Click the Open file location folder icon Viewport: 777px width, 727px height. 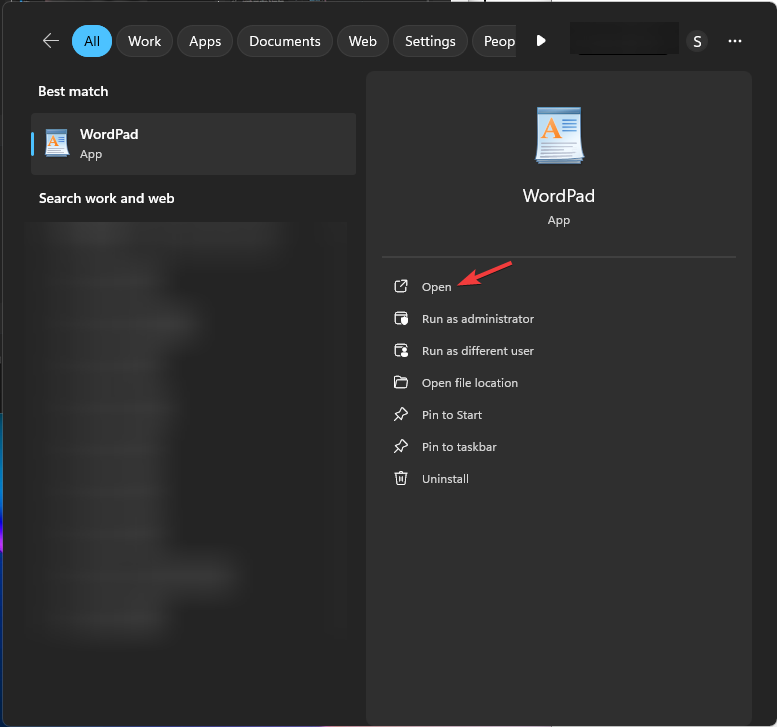click(401, 383)
